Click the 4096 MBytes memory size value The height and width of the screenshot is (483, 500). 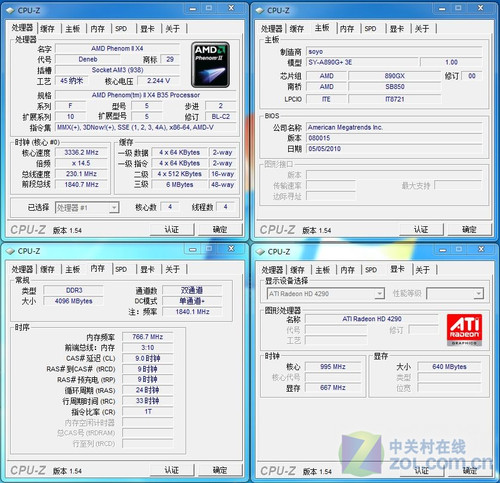click(x=74, y=301)
